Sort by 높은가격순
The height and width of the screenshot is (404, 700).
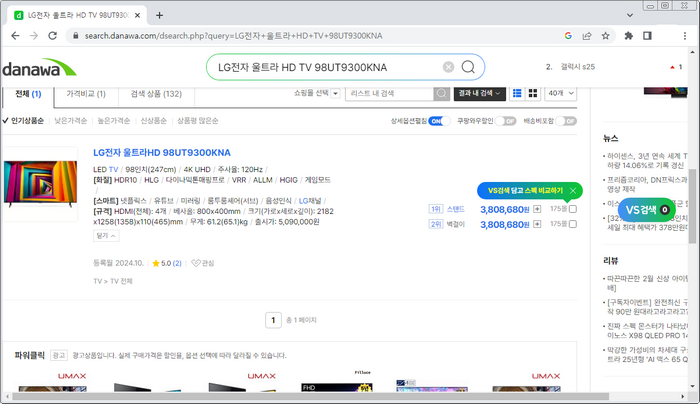tap(114, 121)
